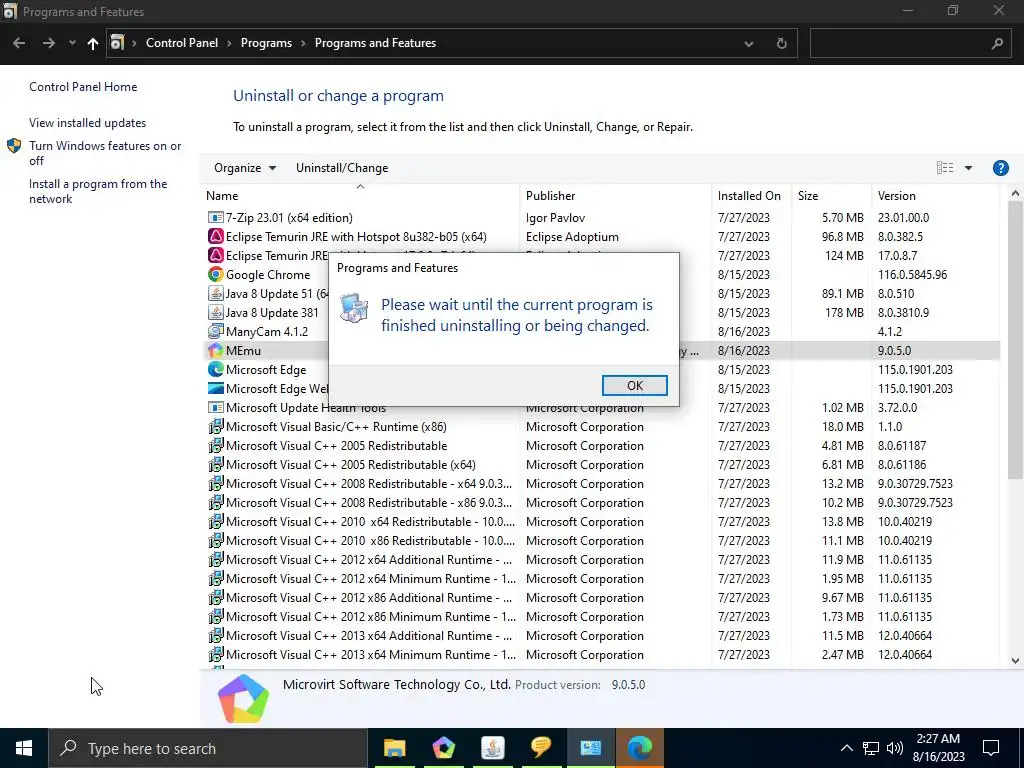Sort by Installed On column header
Viewport: 1024px width, 768px height.
(752, 195)
